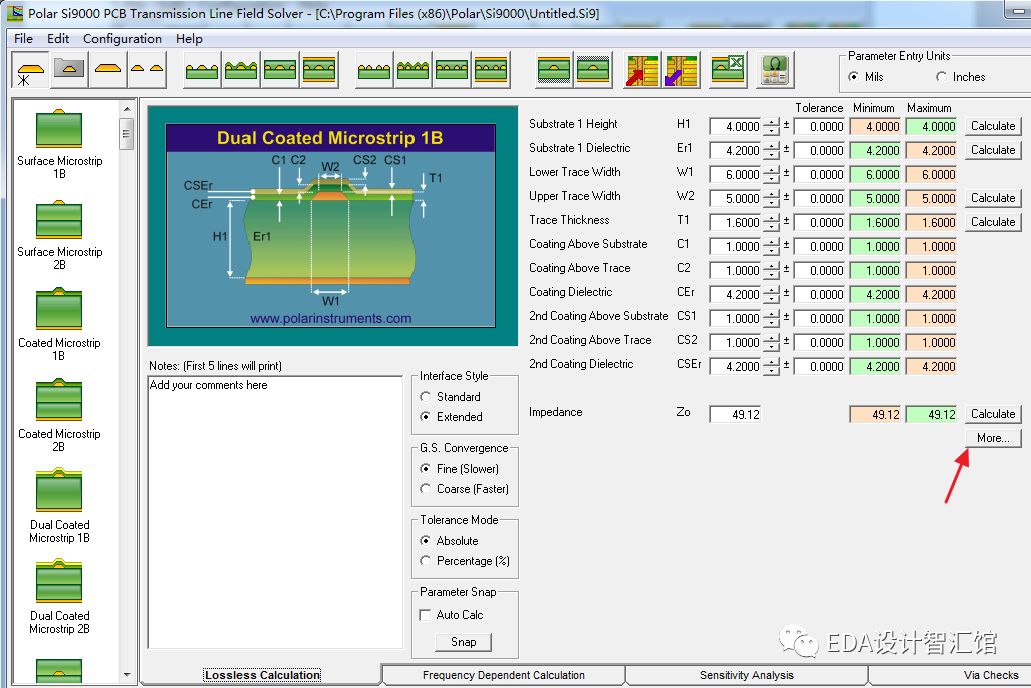The width and height of the screenshot is (1031, 688).
Task: Open the omega calculator toolbar icon
Action: tap(776, 70)
